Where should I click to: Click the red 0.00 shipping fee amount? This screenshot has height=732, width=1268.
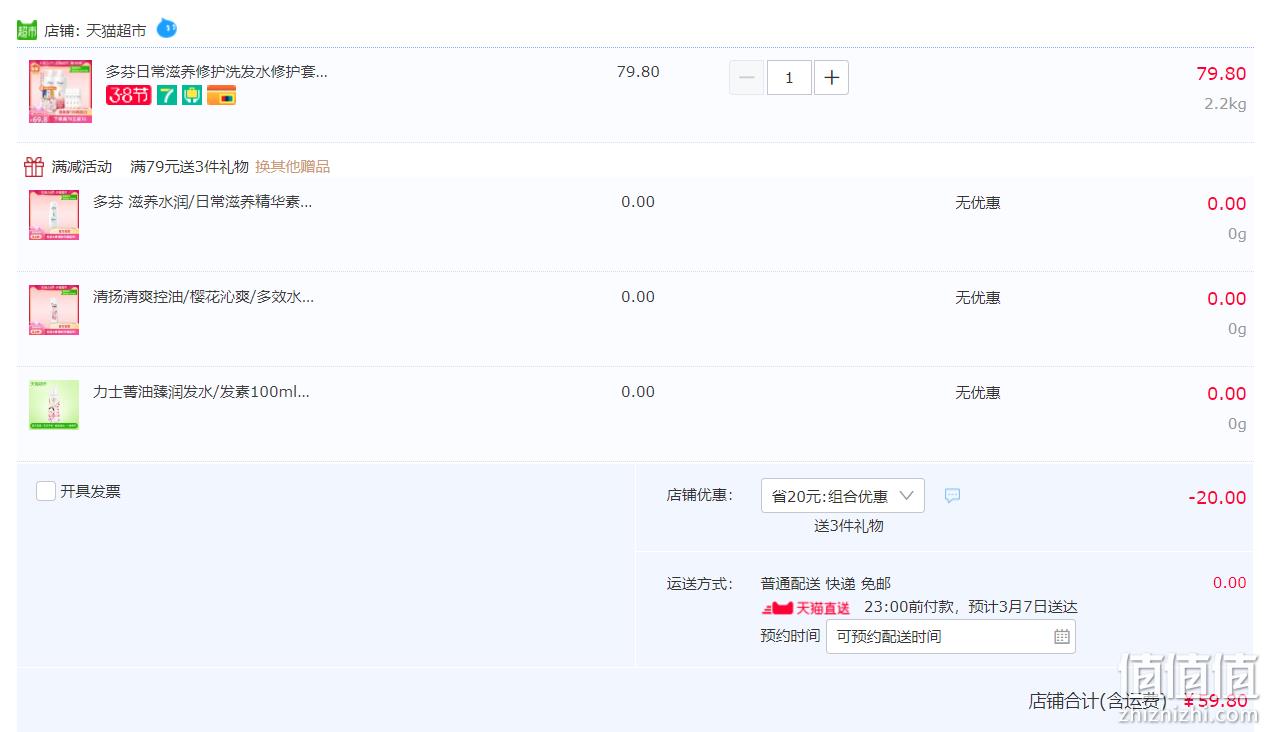[x=1230, y=583]
